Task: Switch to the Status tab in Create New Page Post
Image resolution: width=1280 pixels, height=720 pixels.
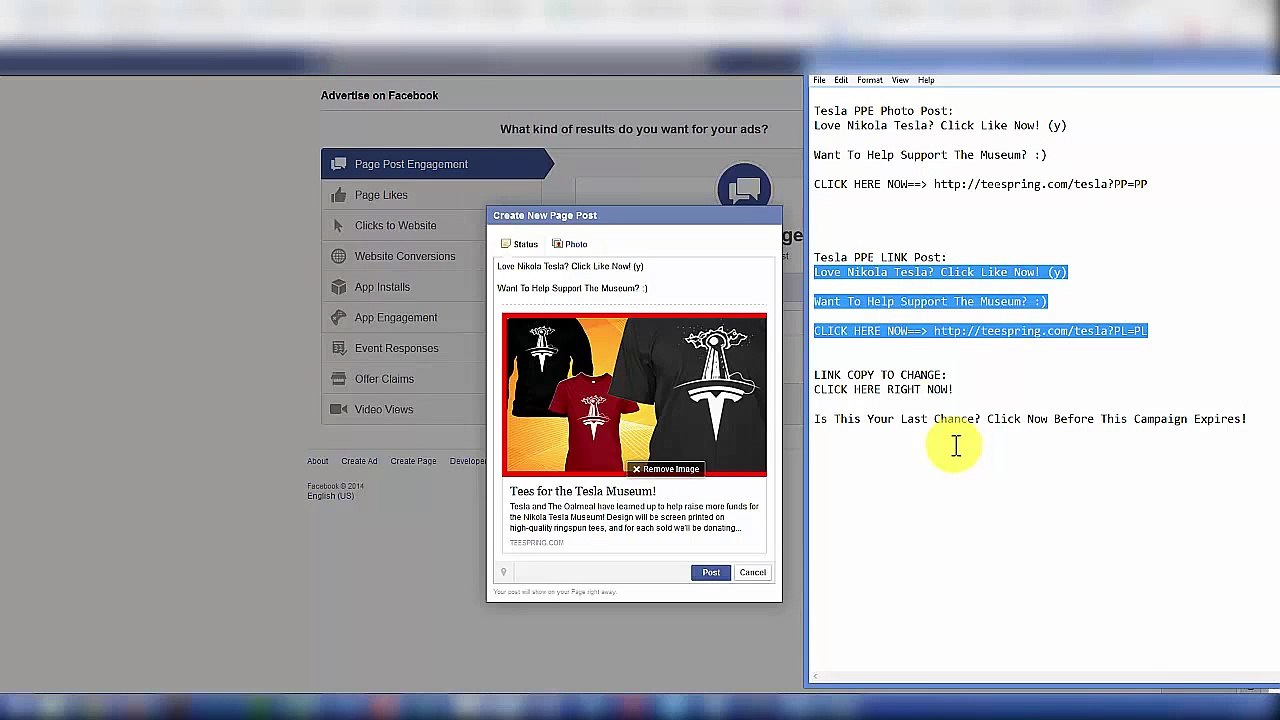Action: (x=519, y=244)
